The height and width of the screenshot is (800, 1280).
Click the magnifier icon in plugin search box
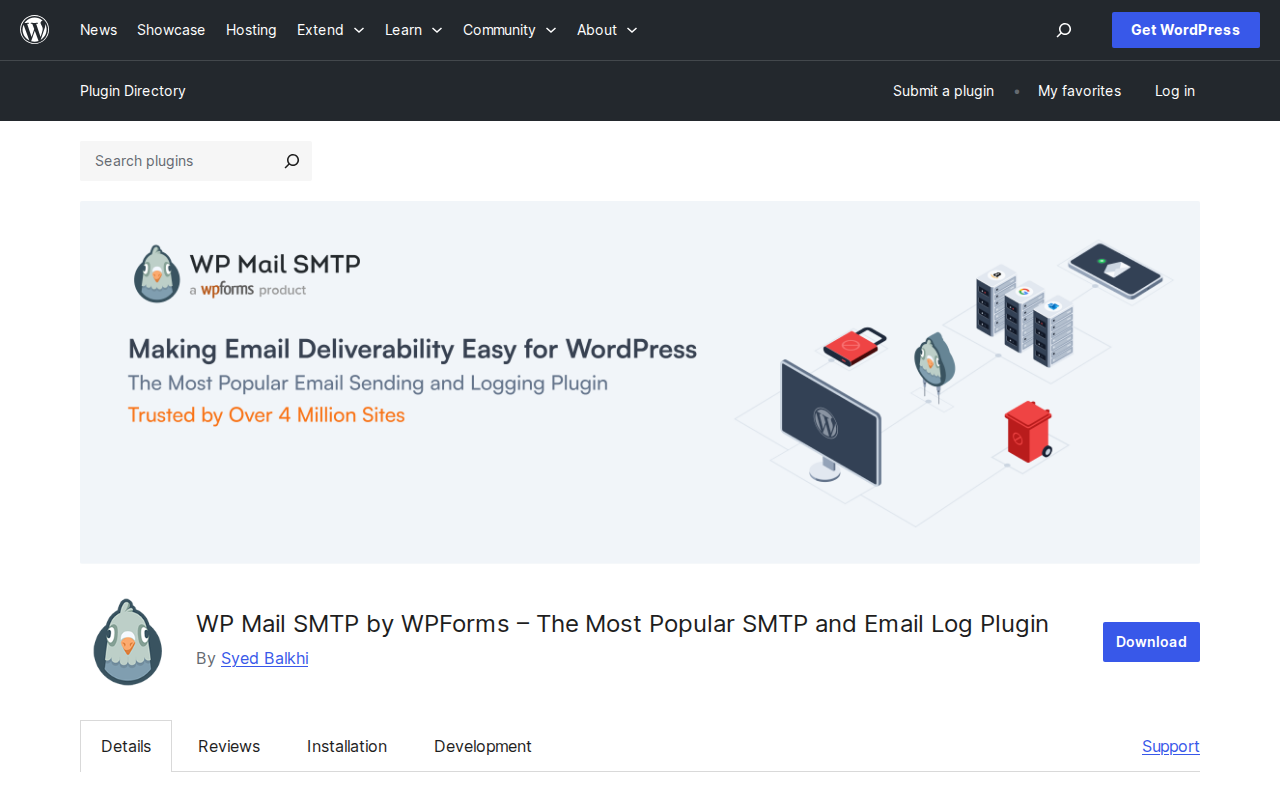pyautogui.click(x=290, y=161)
